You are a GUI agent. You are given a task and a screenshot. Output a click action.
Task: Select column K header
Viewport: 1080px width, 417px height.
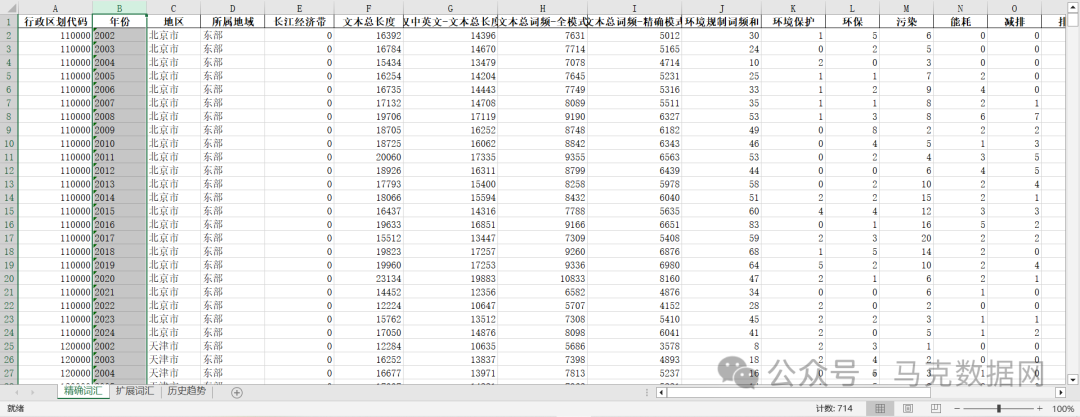click(x=793, y=8)
